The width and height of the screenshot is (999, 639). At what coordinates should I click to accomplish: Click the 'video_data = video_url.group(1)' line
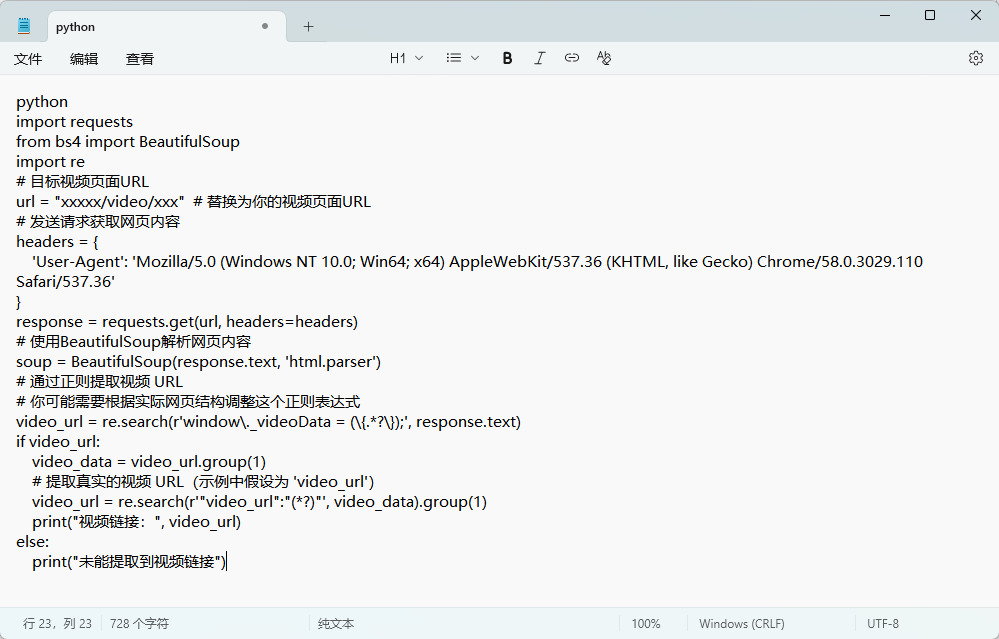click(x=149, y=462)
